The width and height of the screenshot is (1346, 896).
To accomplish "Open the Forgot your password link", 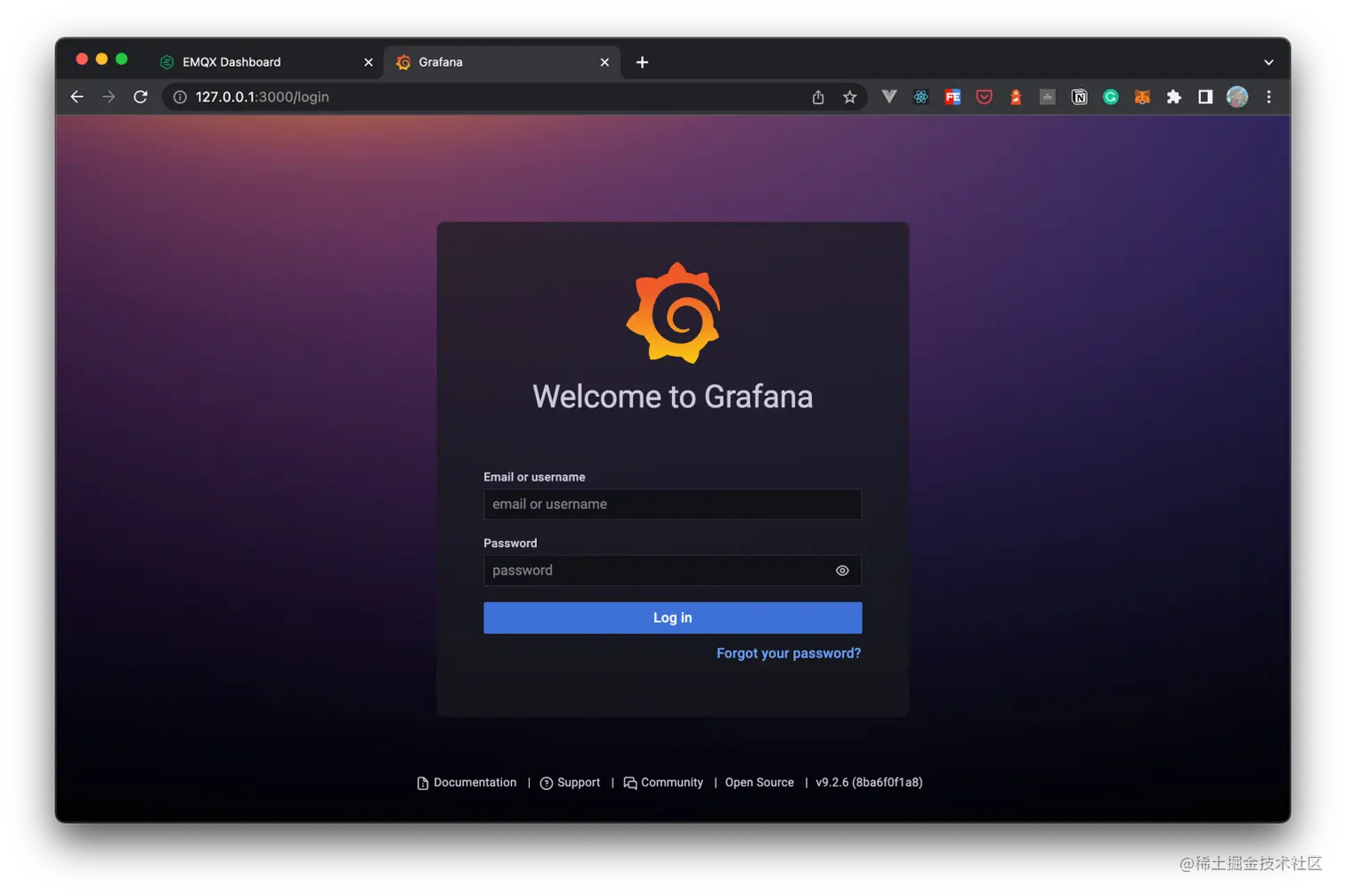I will pyautogui.click(x=788, y=653).
